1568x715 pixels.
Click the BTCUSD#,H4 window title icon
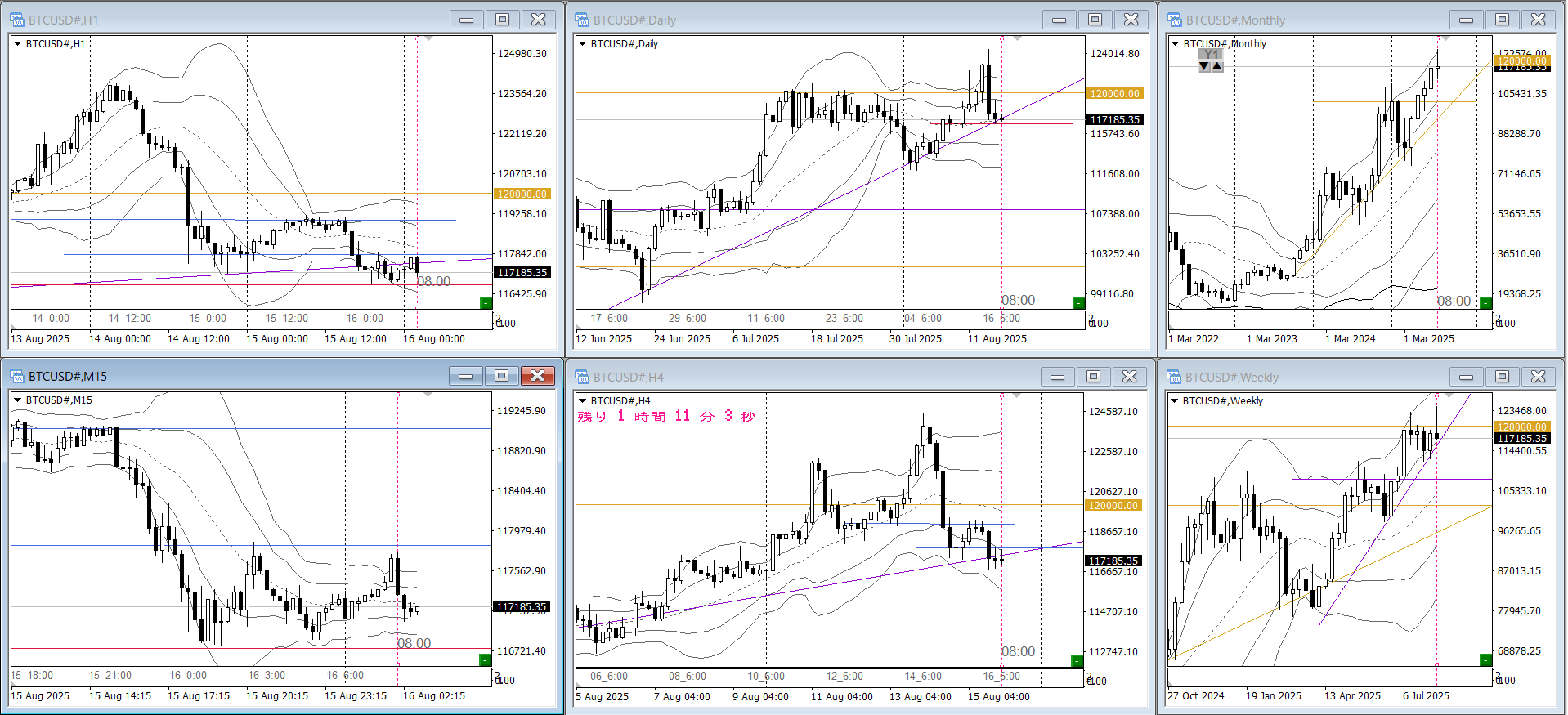(x=582, y=377)
